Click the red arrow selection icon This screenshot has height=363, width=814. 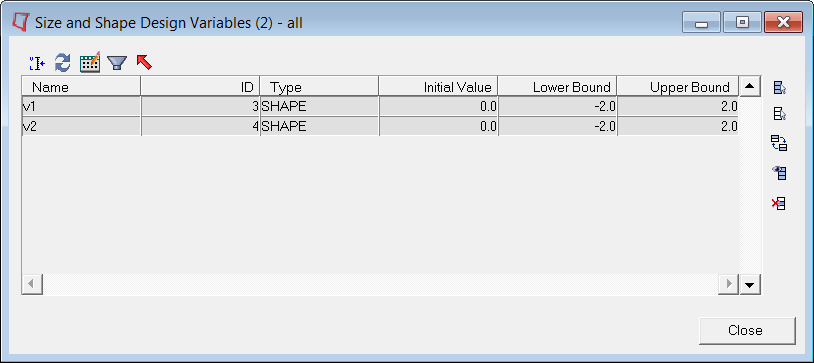(144, 62)
